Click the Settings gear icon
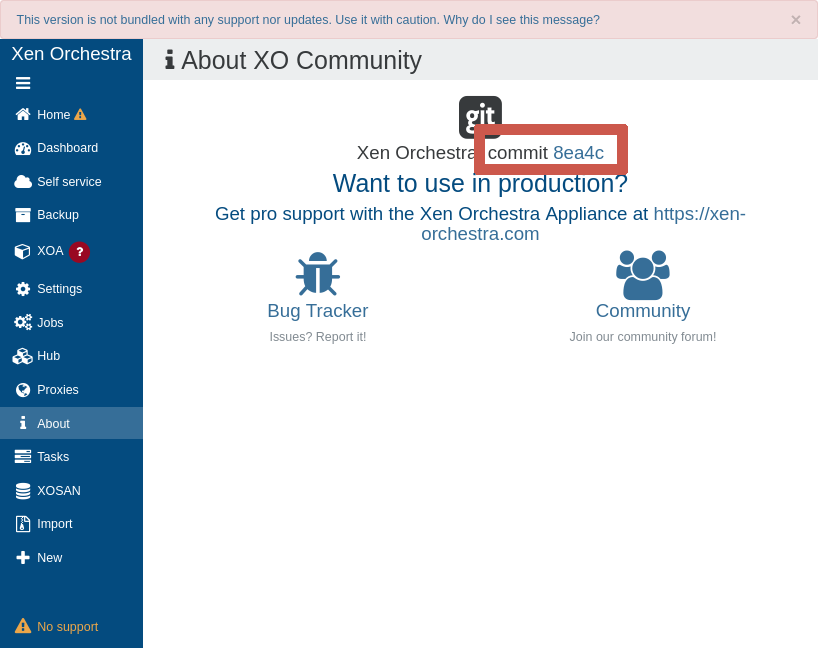 coord(23,289)
